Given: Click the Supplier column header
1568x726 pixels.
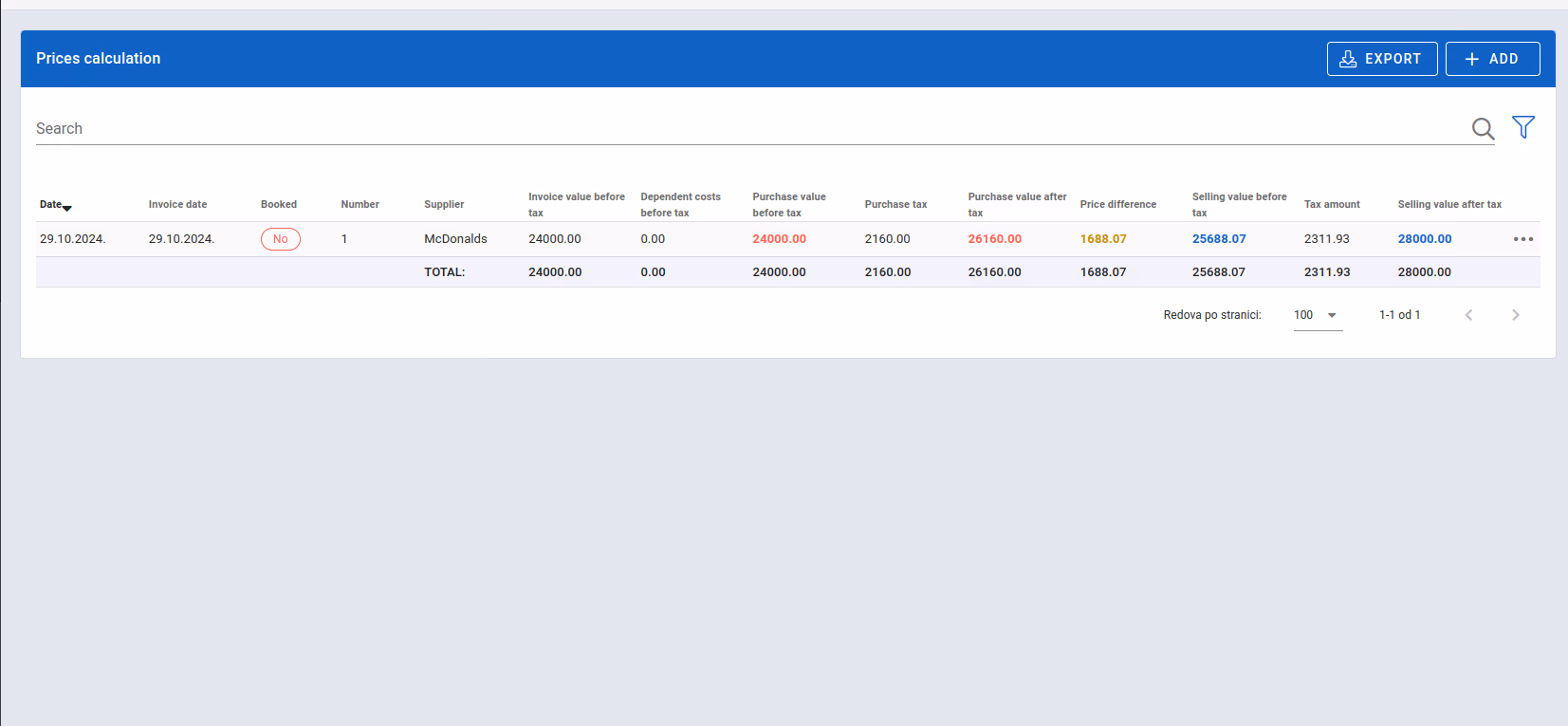Looking at the screenshot, I should click(x=444, y=205).
